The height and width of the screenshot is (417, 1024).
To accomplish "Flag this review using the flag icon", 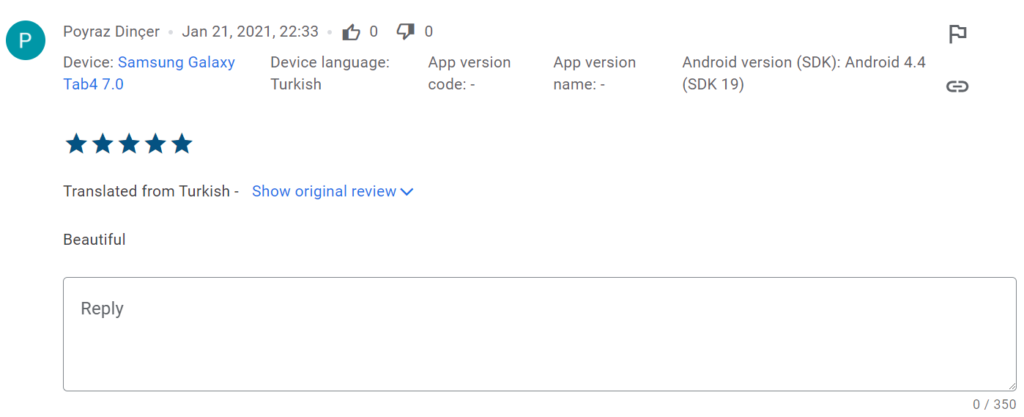I will [957, 34].
